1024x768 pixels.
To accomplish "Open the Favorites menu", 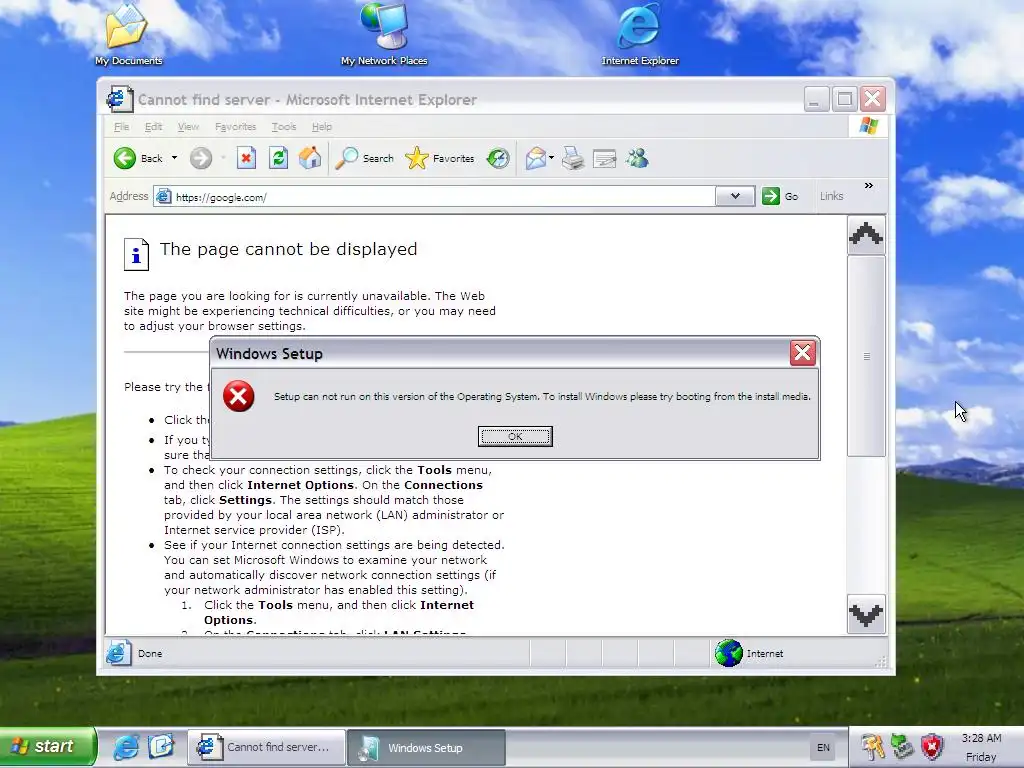I will coord(235,127).
